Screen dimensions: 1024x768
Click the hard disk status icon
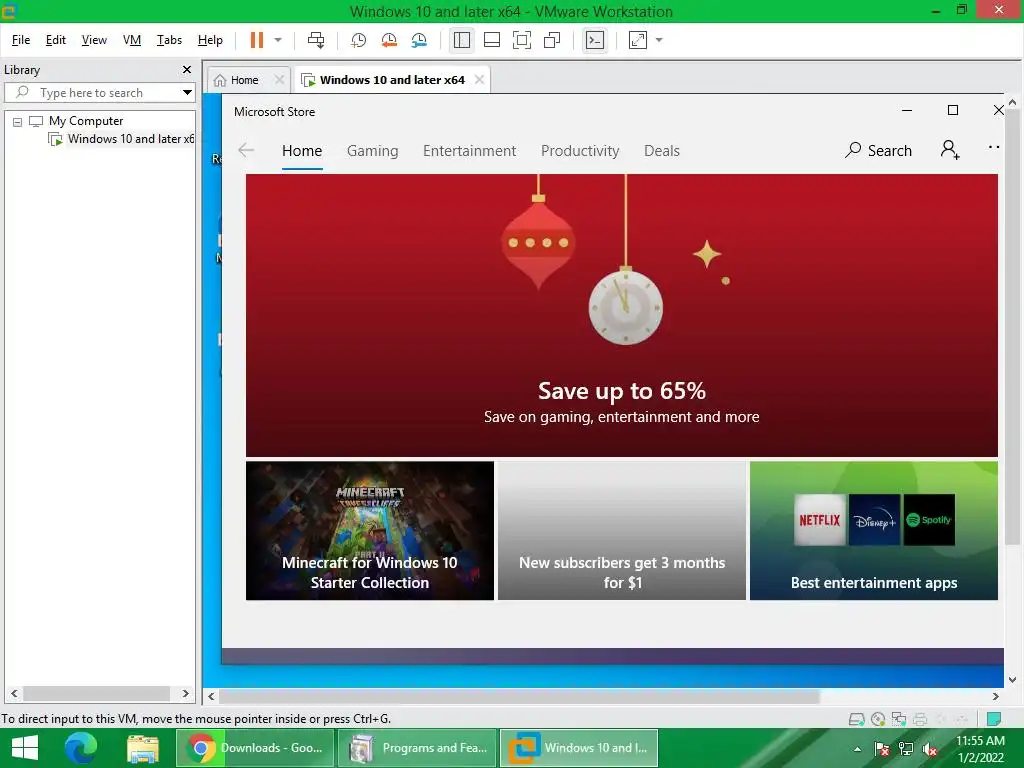pyautogui.click(x=856, y=720)
